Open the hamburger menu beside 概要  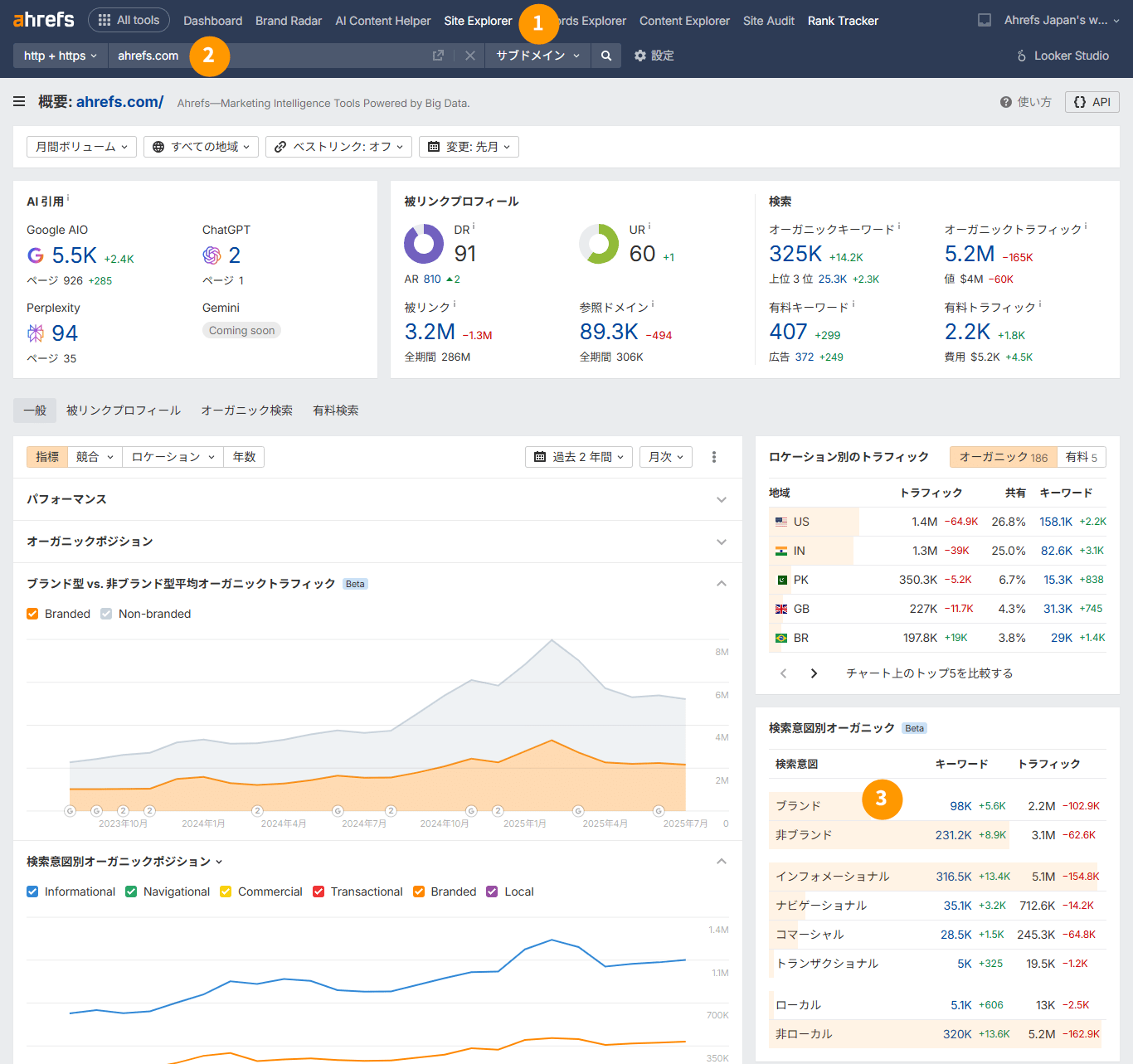click(18, 101)
